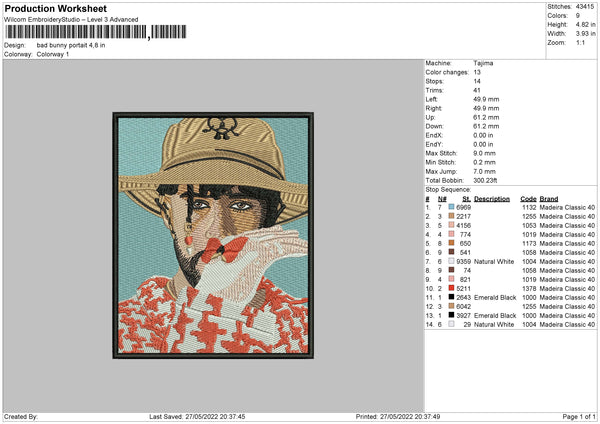This screenshot has width=600, height=424.
Task: Click the Min Stitch value "0.2 mm"
Action: [484, 162]
